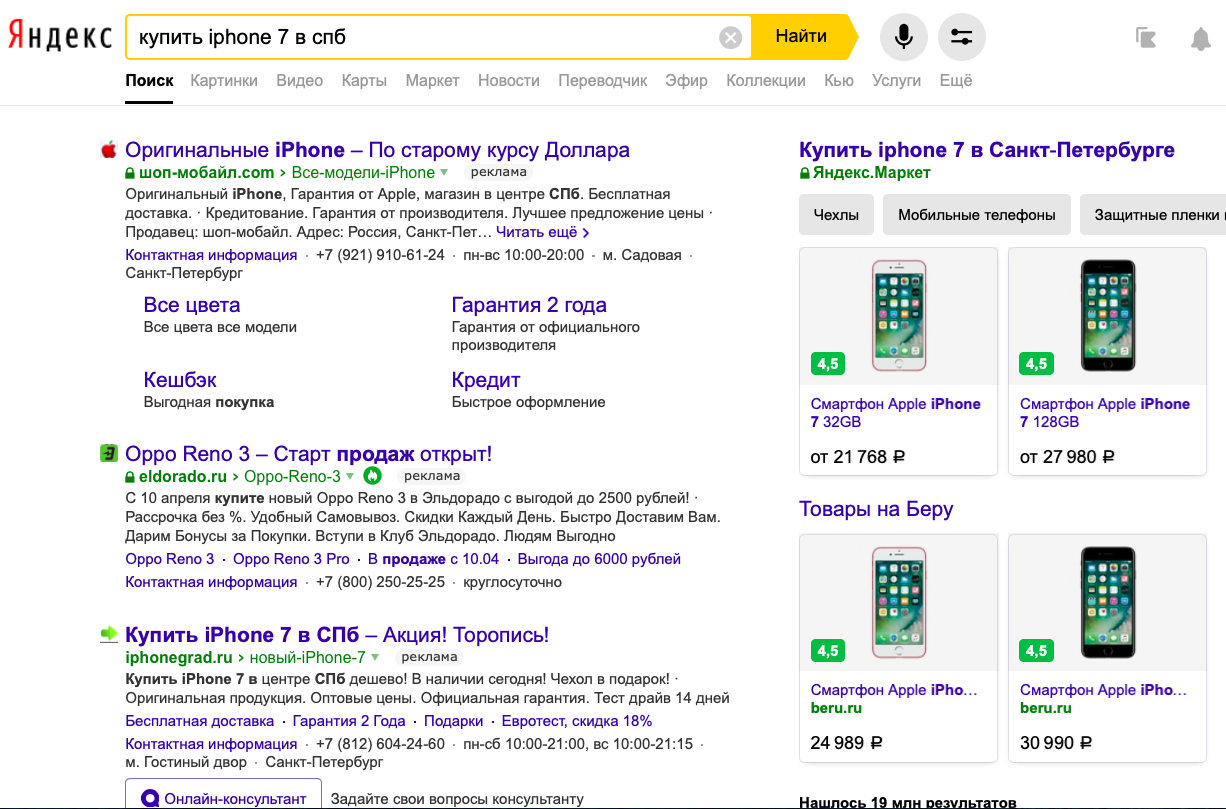Screen dimensions: 1226x809
Task: Open search settings sliders icon
Action: (x=962, y=38)
